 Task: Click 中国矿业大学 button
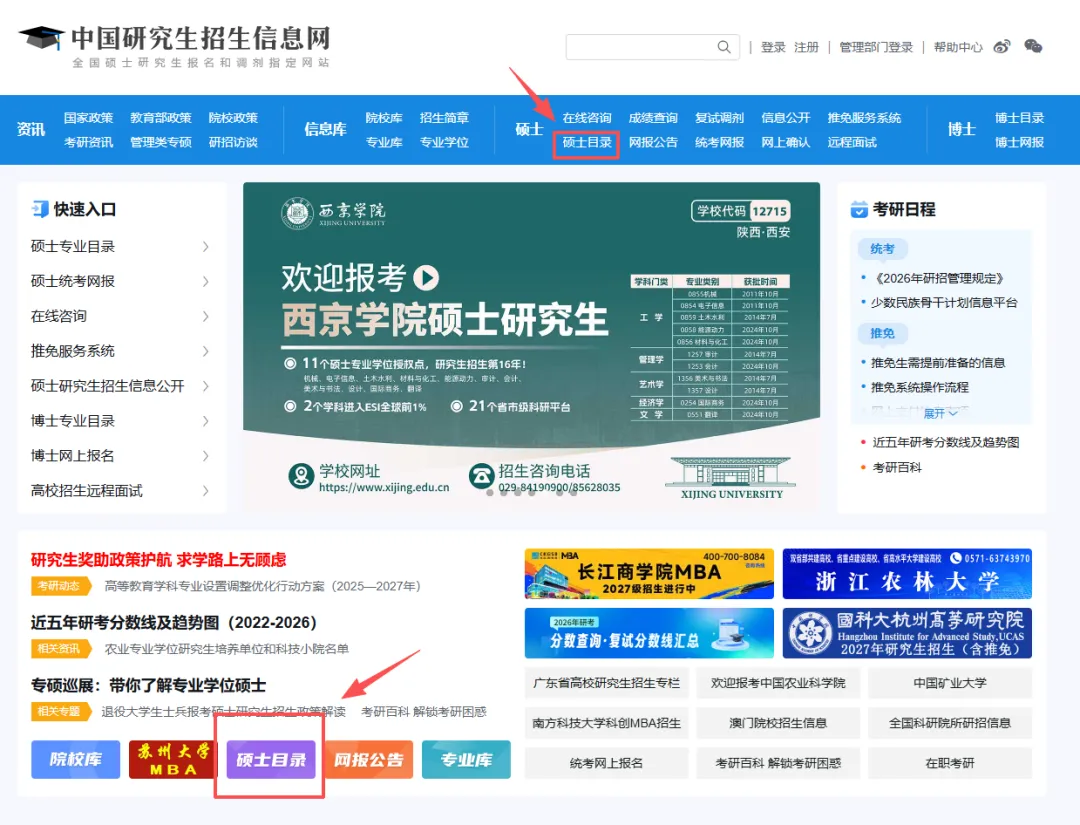(x=950, y=683)
